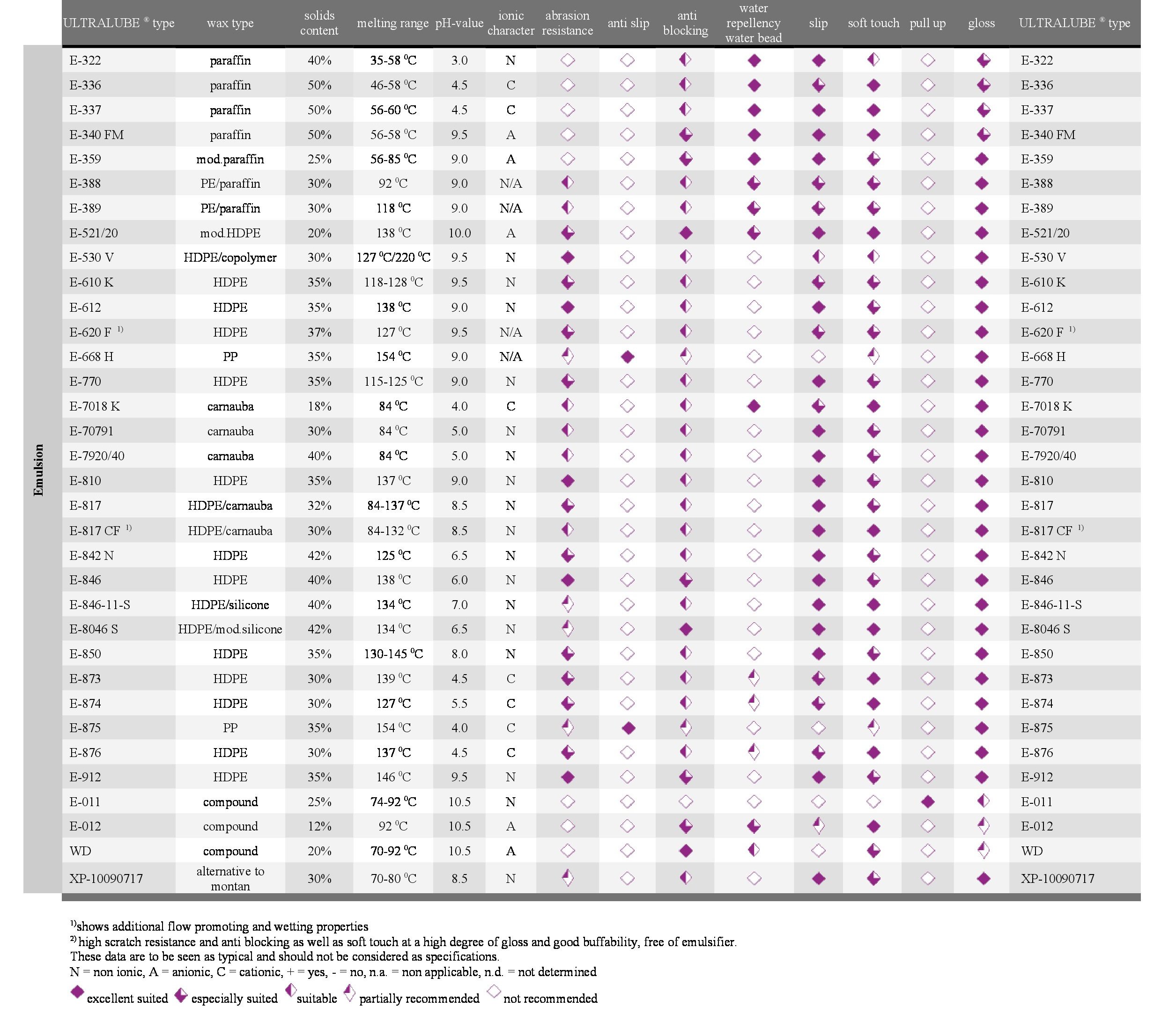Select anti blocking diamond for E-8046 S
This screenshot has width=1176, height=1036.
coord(685,629)
